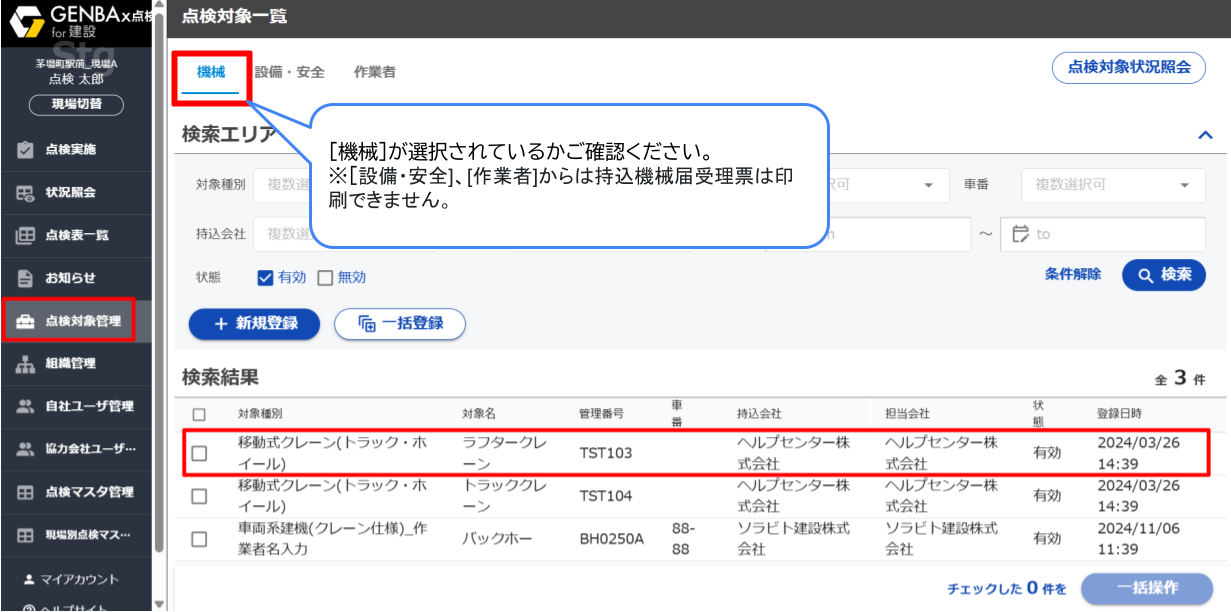Click the 新規登録 button
The image size is (1231, 612).
(255, 324)
